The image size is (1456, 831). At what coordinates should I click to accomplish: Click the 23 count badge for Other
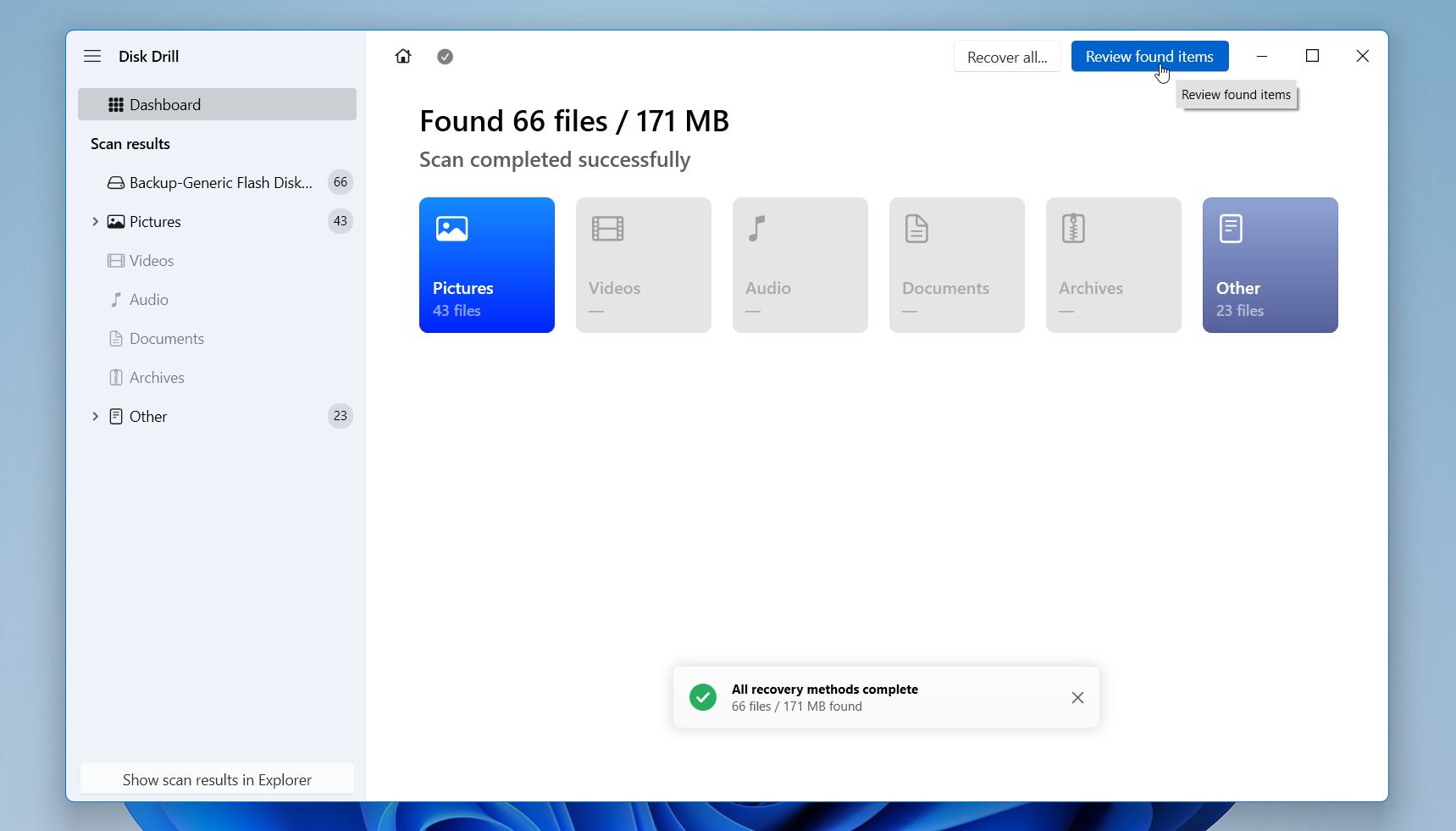[340, 416]
